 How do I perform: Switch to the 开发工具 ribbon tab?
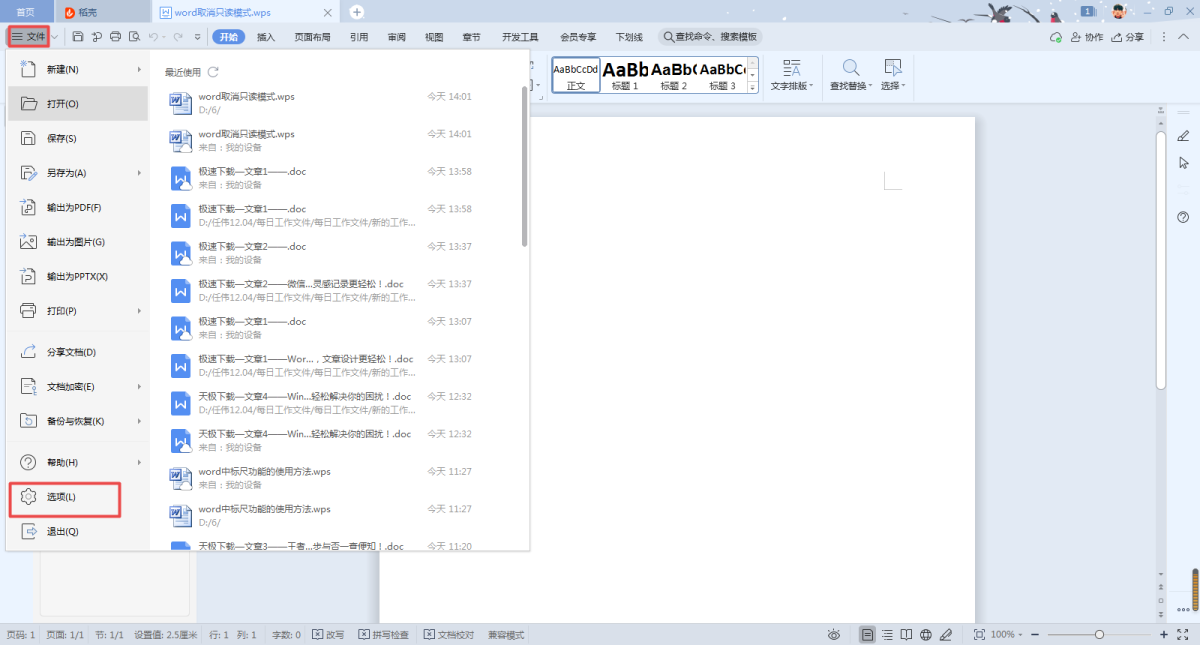[x=520, y=37]
